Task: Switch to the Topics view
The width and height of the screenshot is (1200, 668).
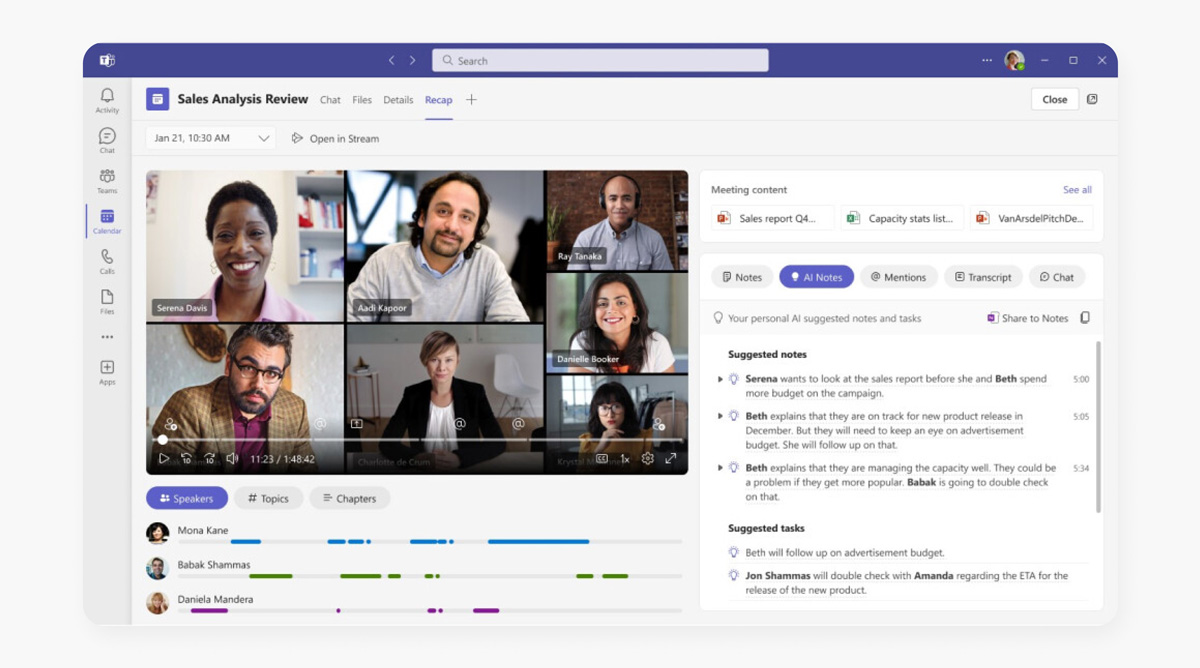Action: click(268, 498)
